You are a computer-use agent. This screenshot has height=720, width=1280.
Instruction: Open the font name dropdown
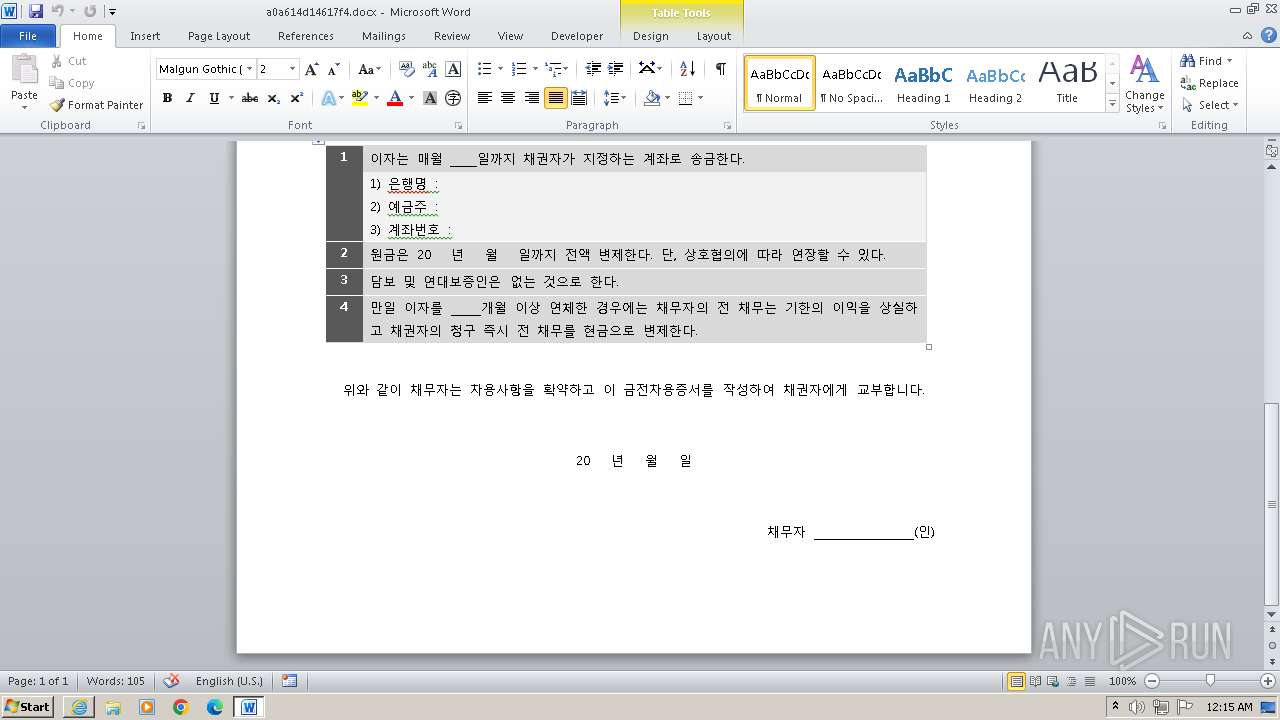click(x=249, y=69)
